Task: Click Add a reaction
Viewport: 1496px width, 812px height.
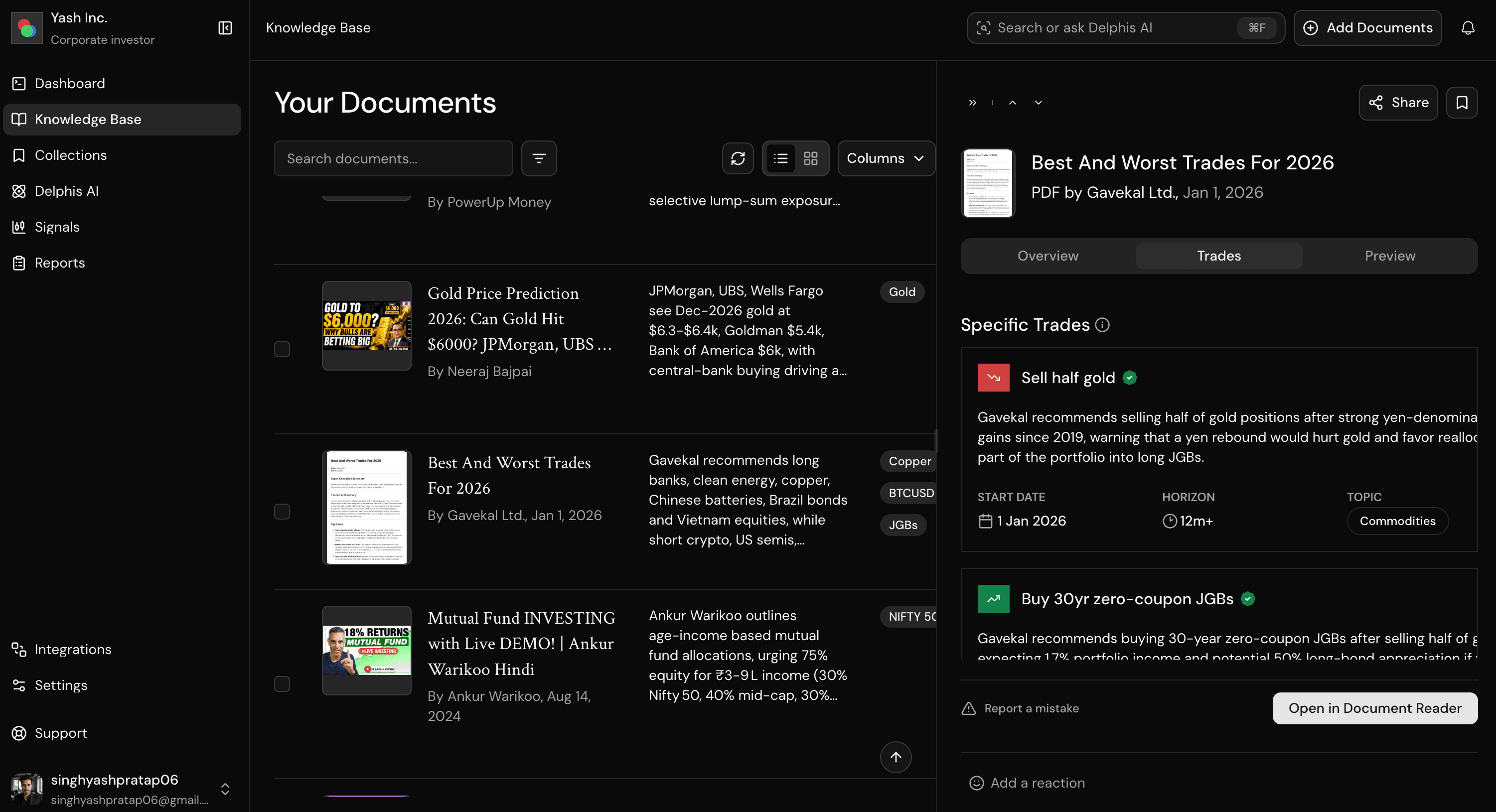Action: tap(1027, 783)
